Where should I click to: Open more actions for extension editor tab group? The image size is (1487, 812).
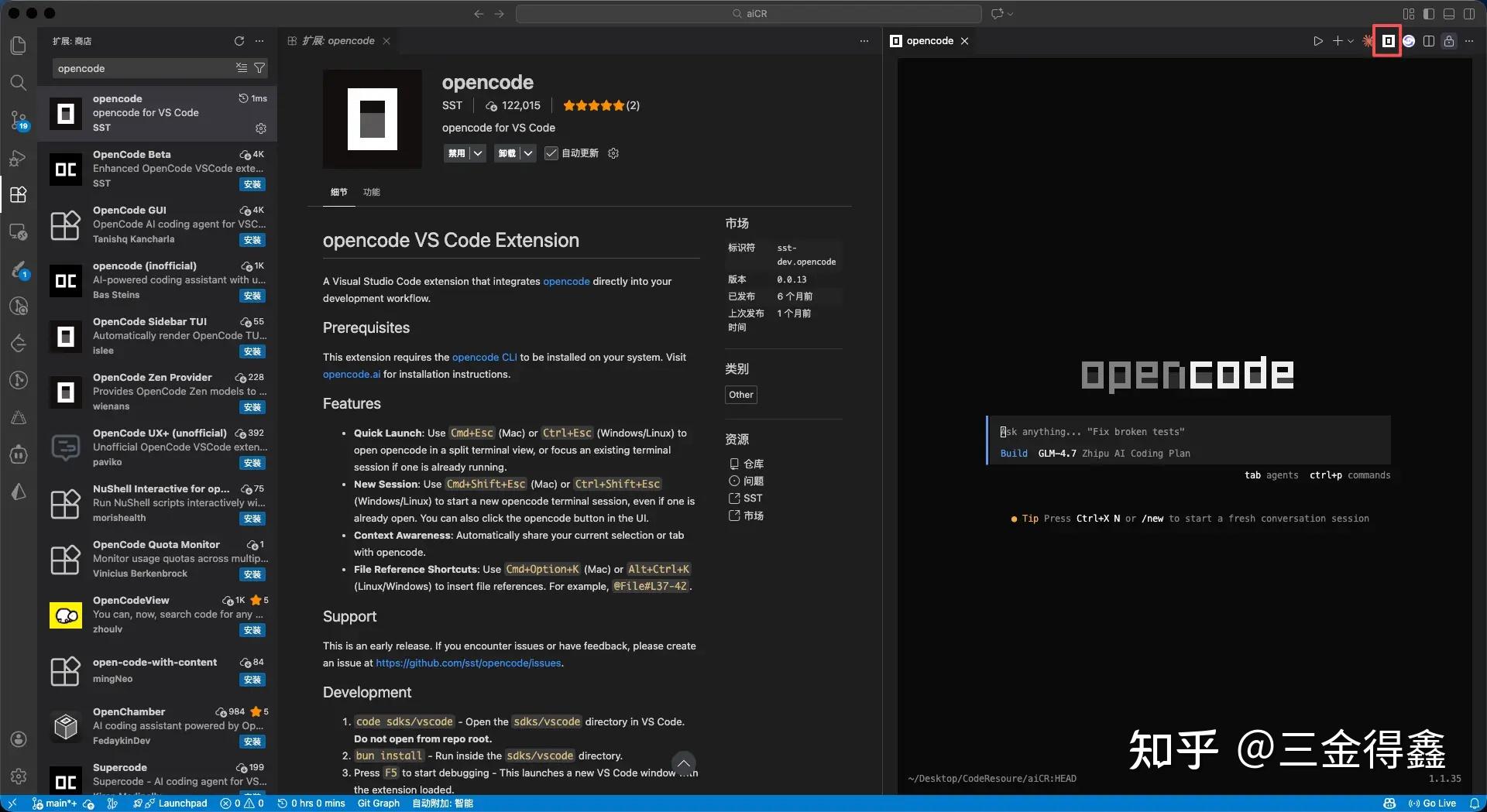(x=864, y=41)
